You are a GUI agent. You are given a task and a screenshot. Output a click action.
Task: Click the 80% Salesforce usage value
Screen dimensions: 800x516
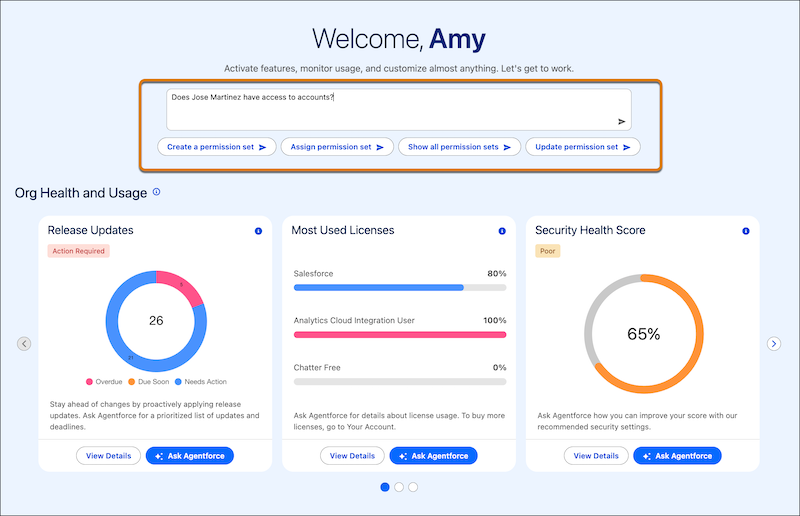click(x=497, y=274)
